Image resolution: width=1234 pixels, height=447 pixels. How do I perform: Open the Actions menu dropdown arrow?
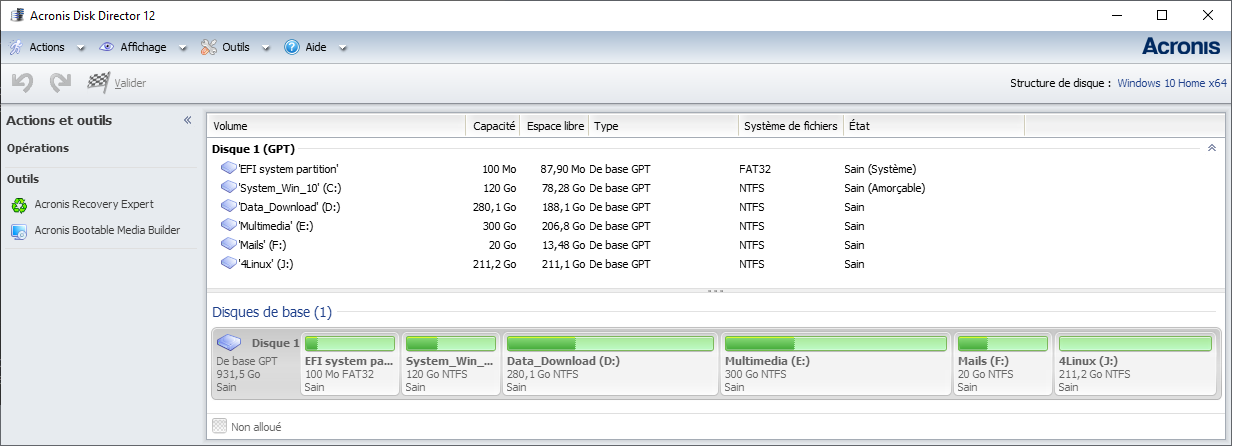click(x=80, y=47)
